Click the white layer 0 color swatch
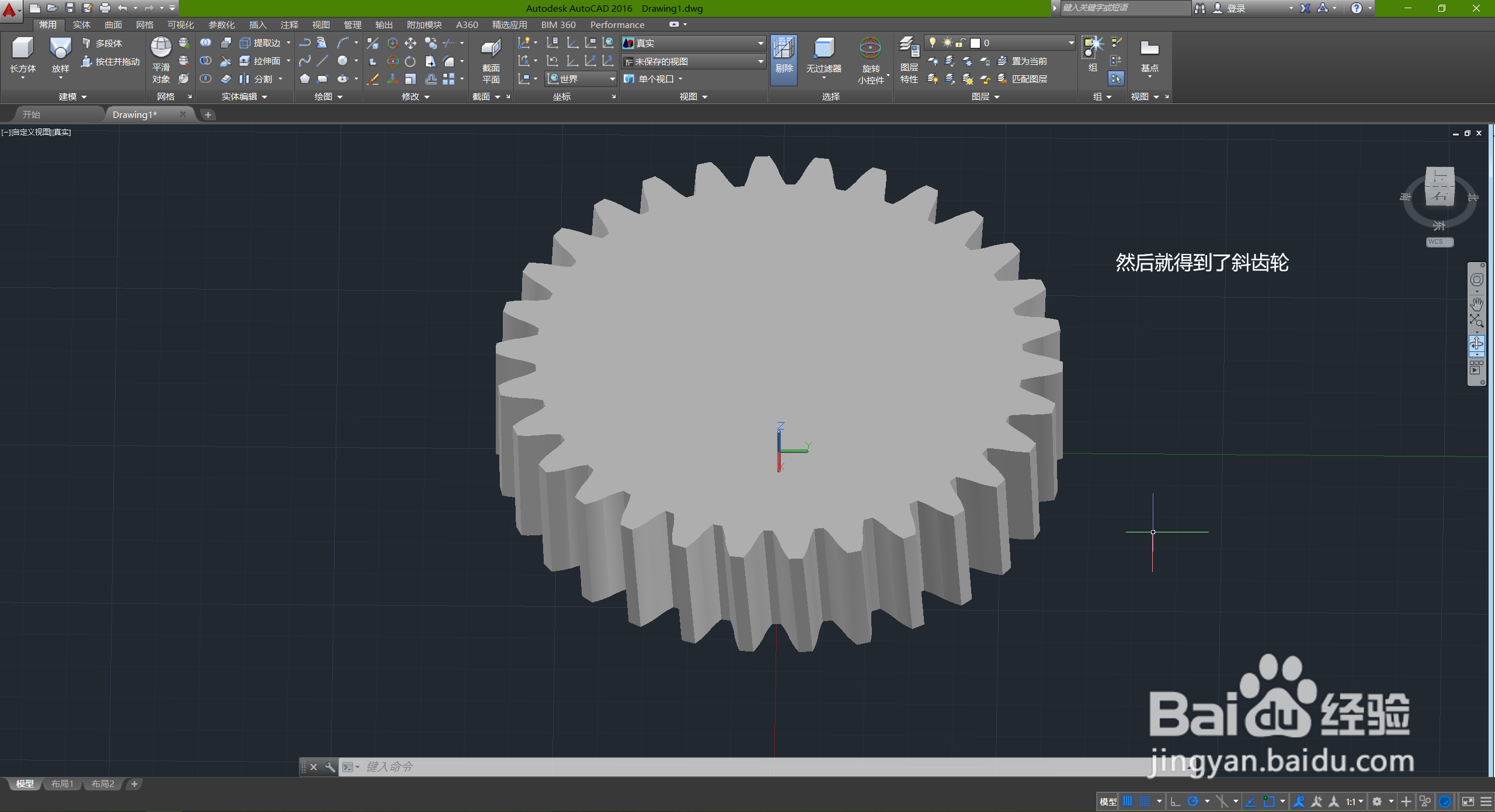The image size is (1495, 812). point(975,43)
